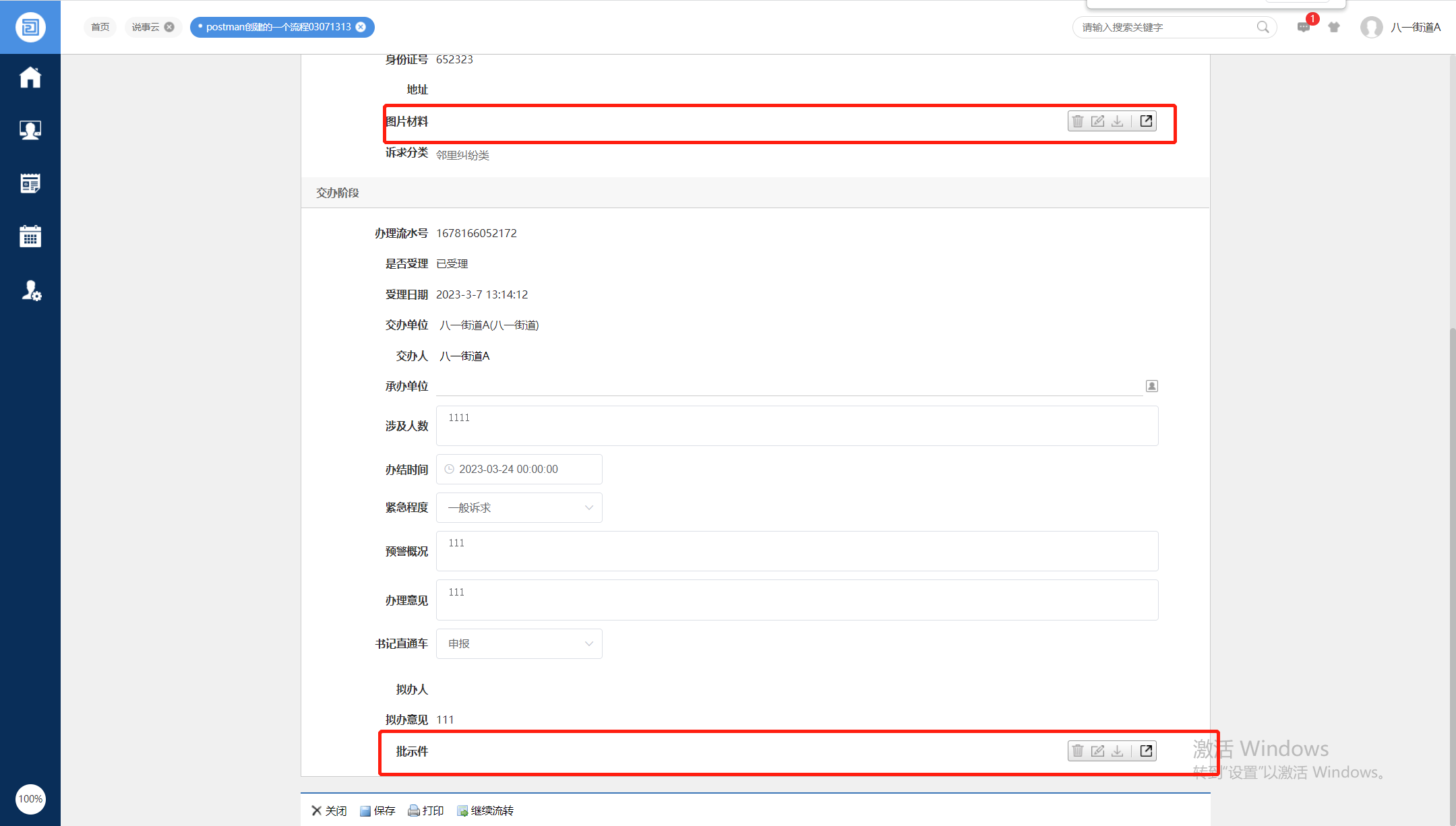Switch to the 说事云 tab

click(x=146, y=27)
